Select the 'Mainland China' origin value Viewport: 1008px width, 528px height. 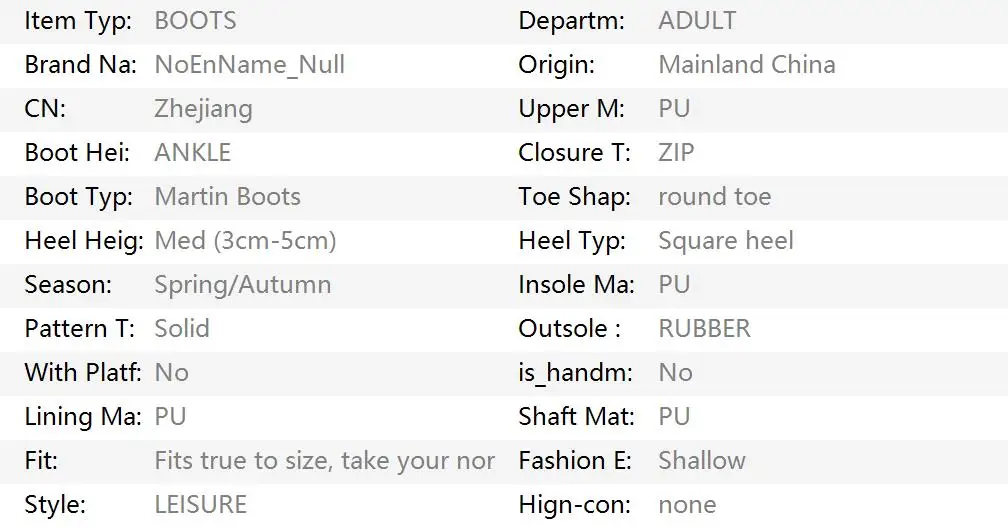point(746,65)
